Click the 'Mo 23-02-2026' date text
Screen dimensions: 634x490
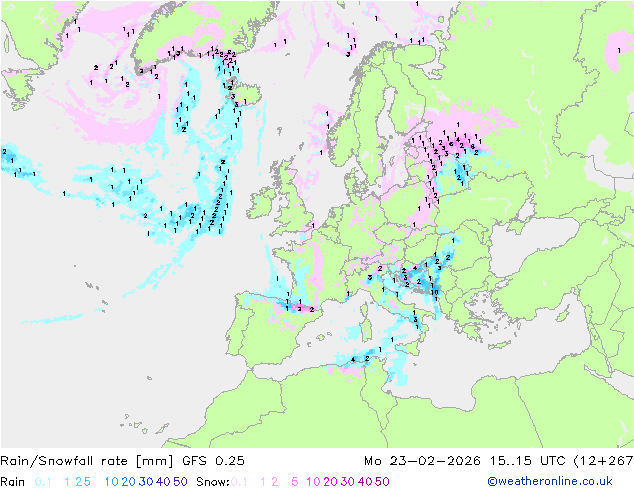pyautogui.click(x=422, y=461)
